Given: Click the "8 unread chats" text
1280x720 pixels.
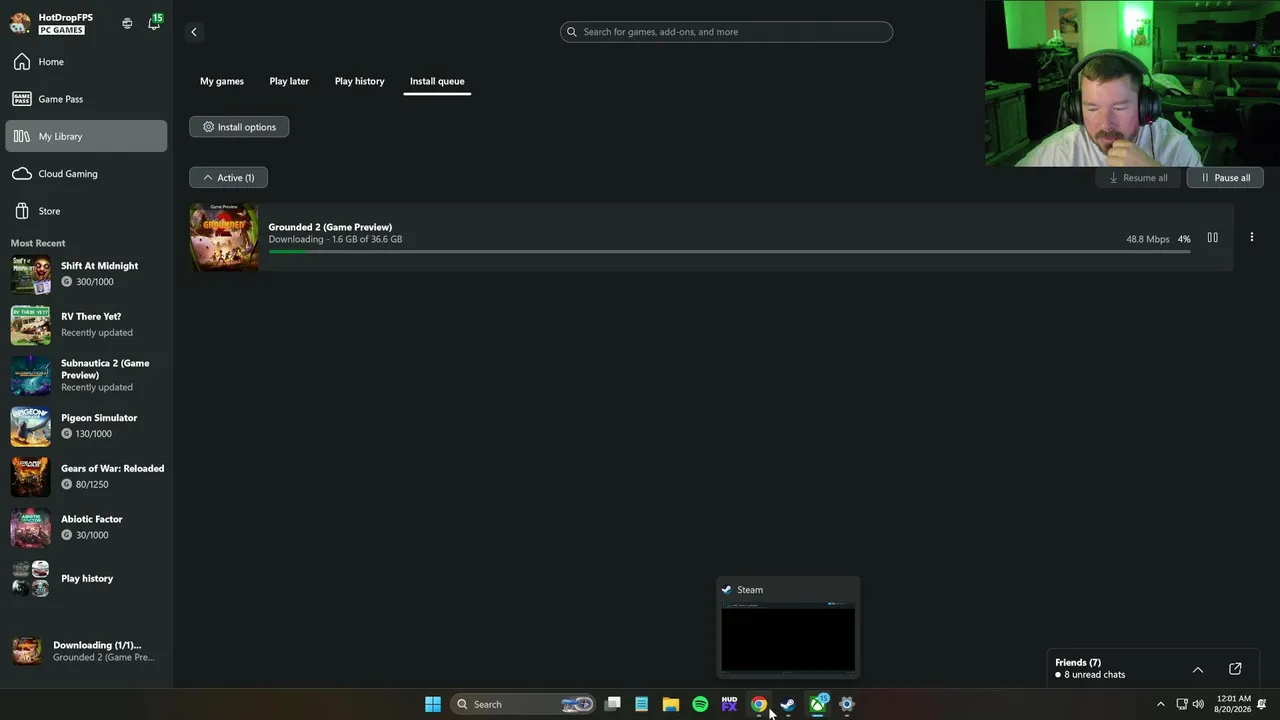Looking at the screenshot, I should [x=1094, y=675].
